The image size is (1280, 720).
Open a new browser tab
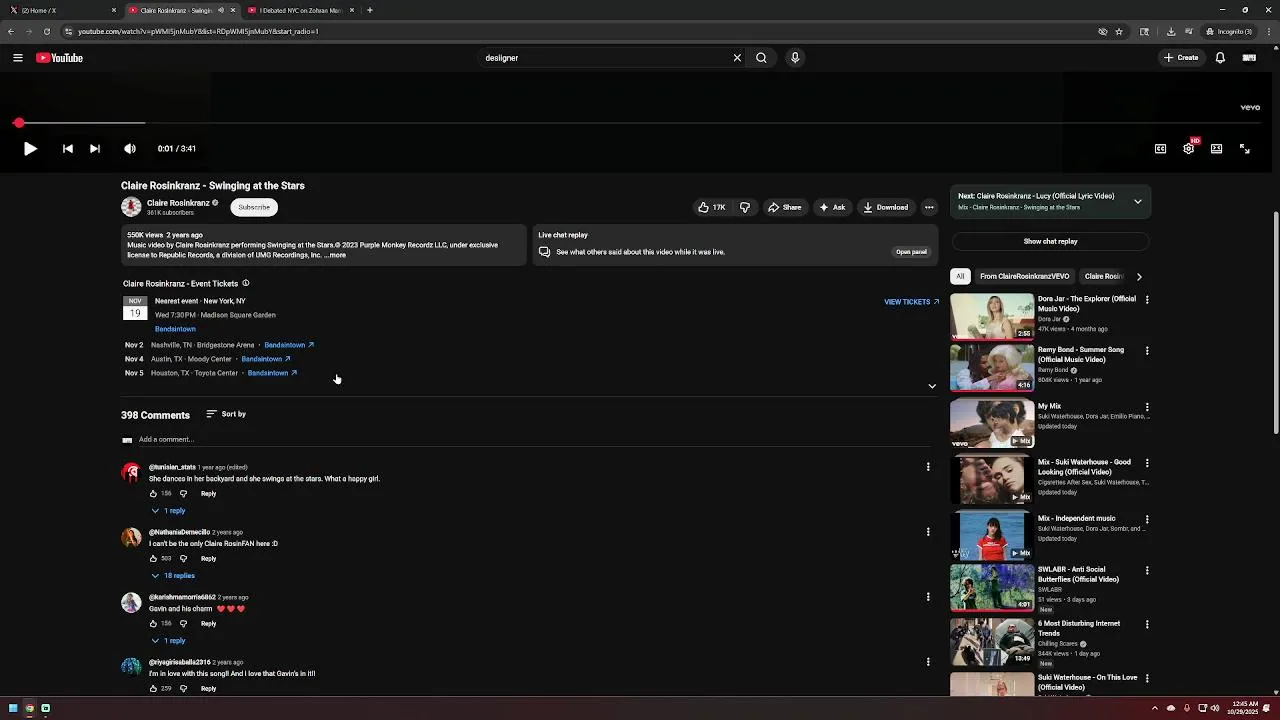[x=370, y=10]
